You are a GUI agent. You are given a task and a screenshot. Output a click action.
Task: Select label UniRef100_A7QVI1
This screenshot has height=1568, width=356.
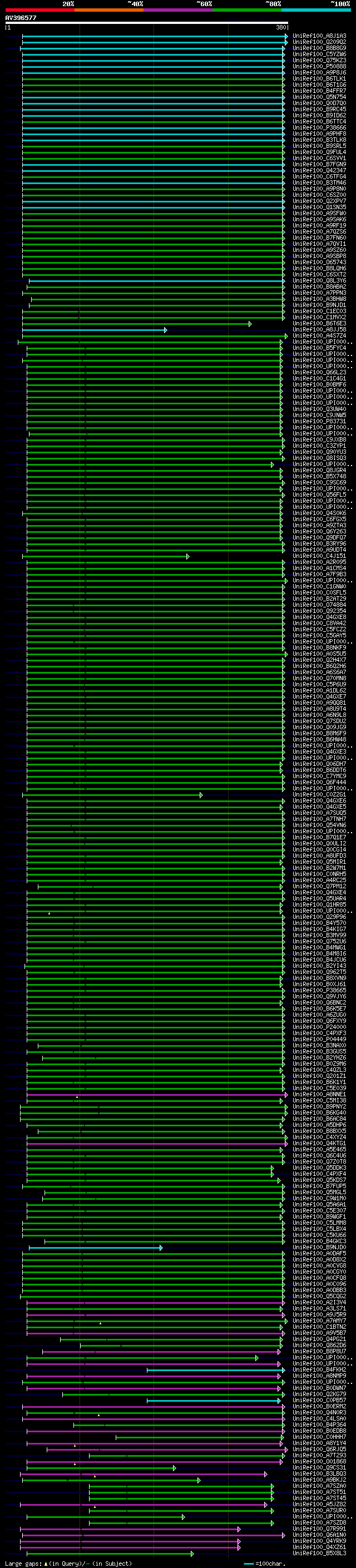pos(319,244)
